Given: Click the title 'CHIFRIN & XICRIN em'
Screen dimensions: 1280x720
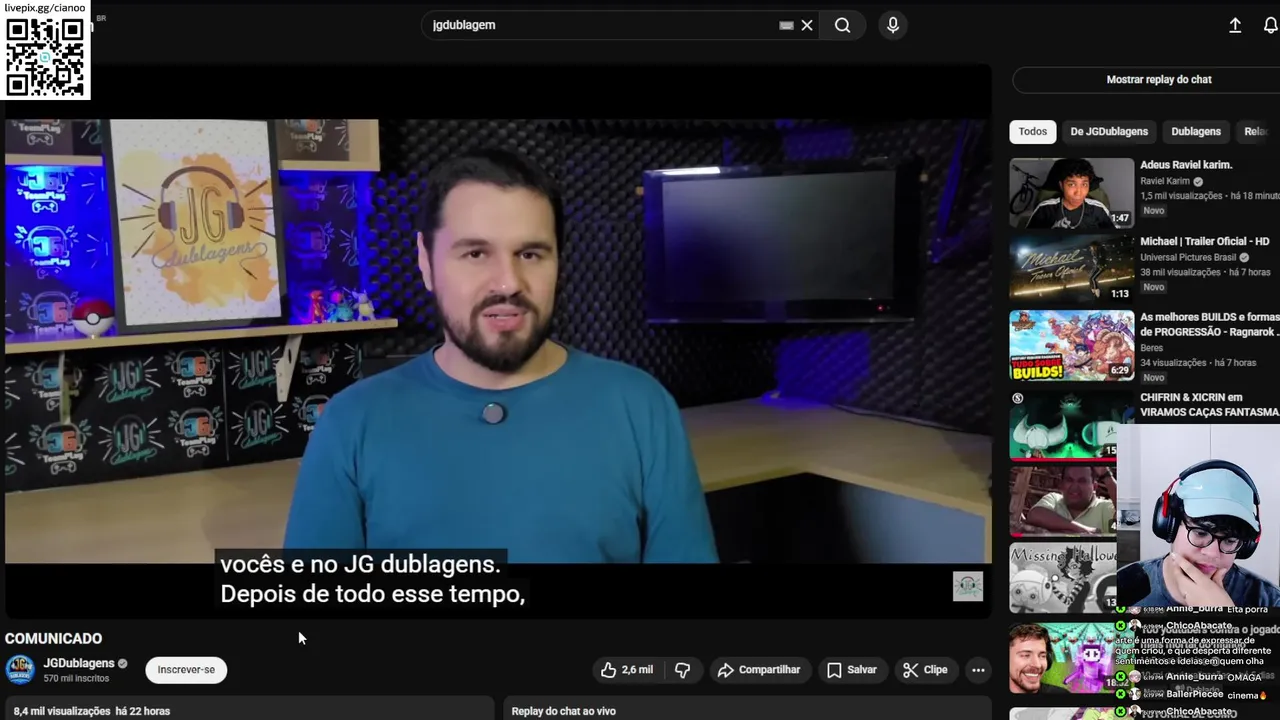Looking at the screenshot, I should (x=1191, y=397).
